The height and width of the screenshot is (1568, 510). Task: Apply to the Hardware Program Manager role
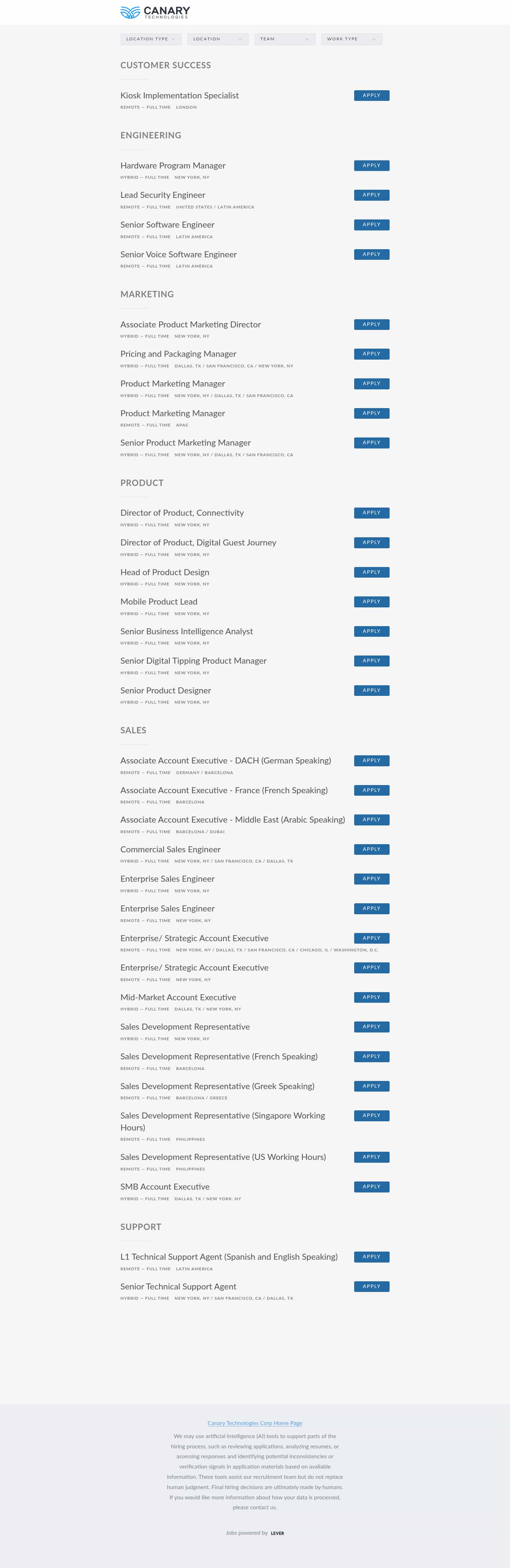click(372, 166)
